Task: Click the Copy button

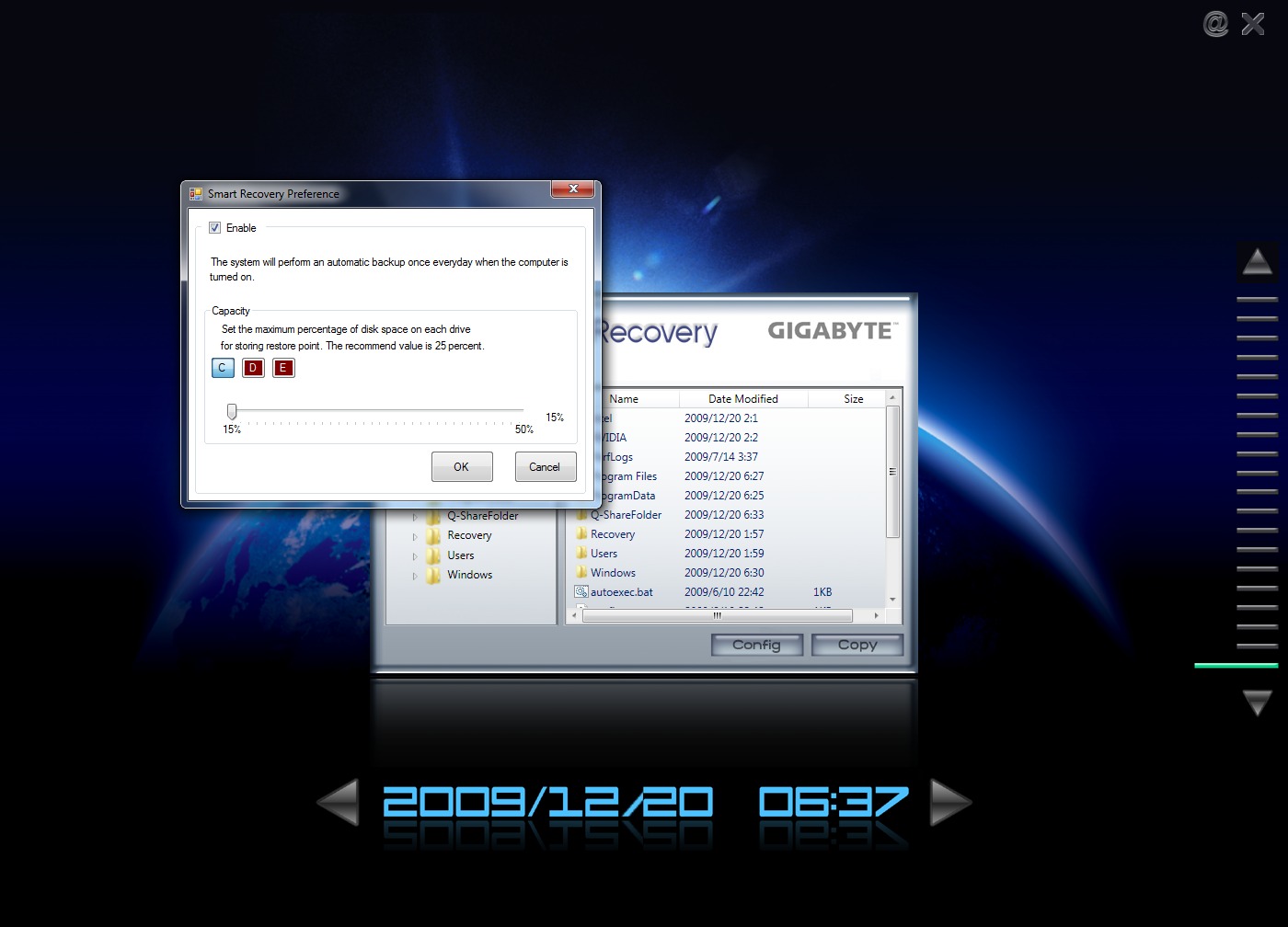Action: point(857,645)
